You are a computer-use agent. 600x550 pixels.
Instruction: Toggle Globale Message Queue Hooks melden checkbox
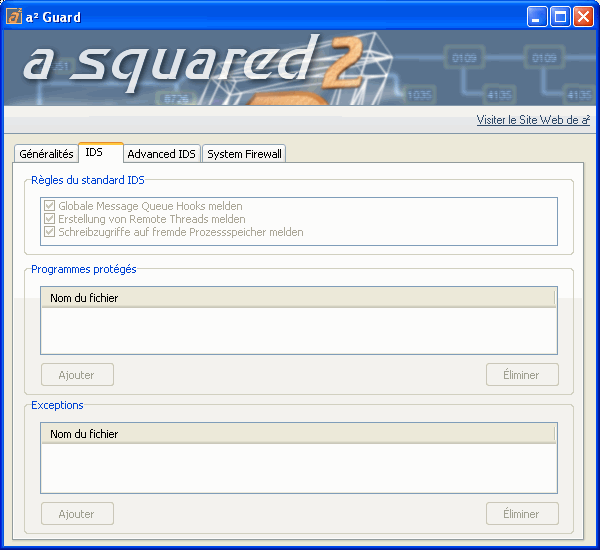[x=49, y=206]
